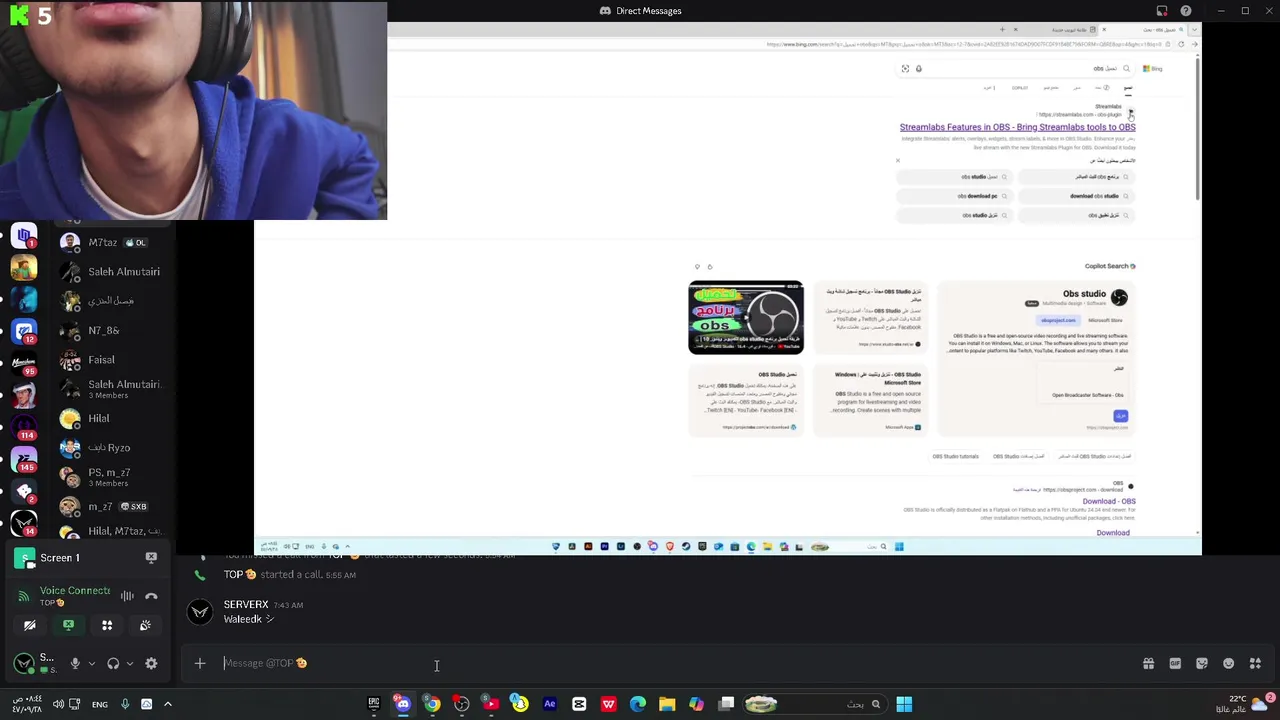The image size is (1280, 720).
Task: Open Discord help icon in title bar
Action: click(1185, 11)
